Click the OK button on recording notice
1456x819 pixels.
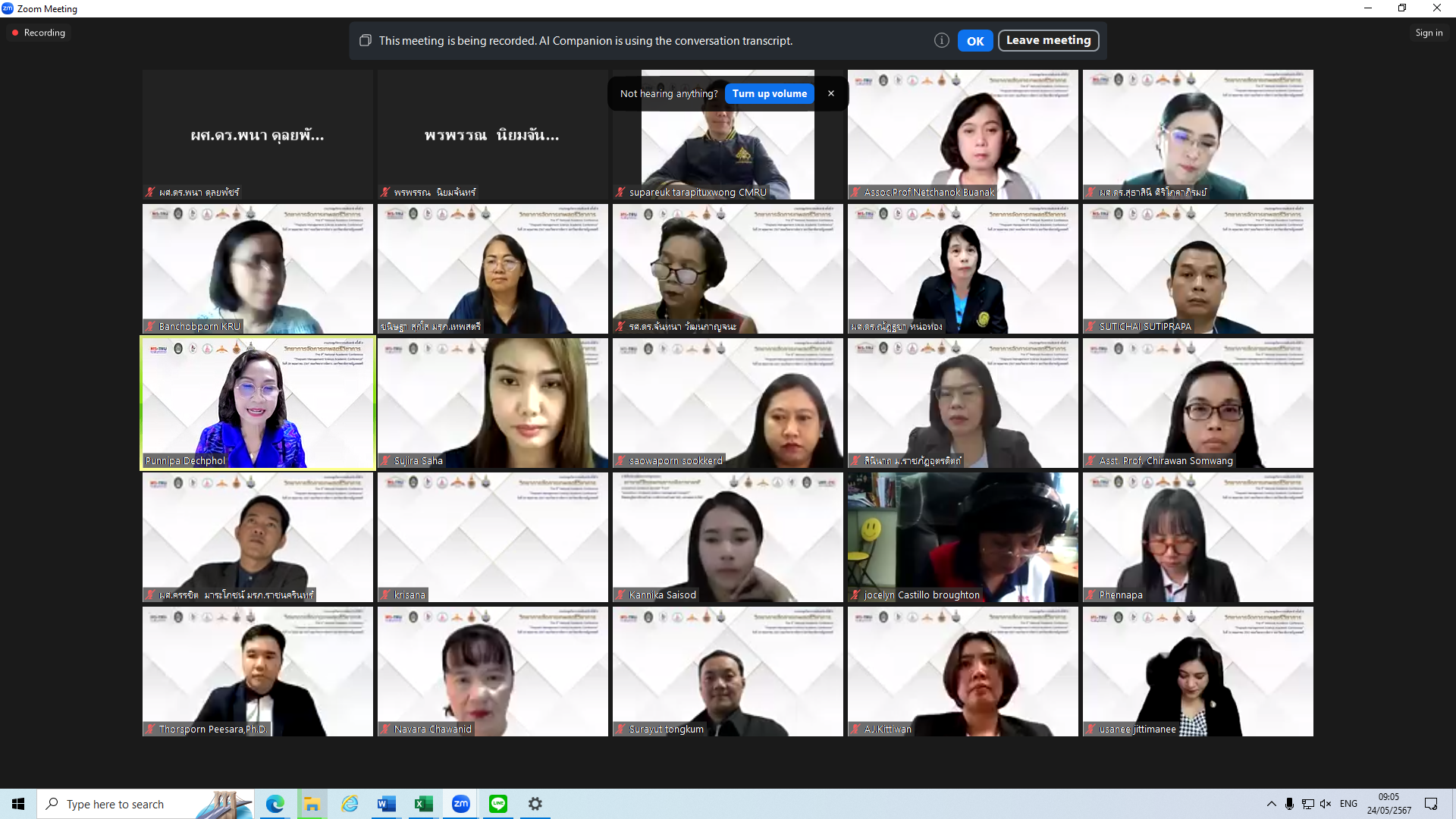pyautogui.click(x=974, y=41)
